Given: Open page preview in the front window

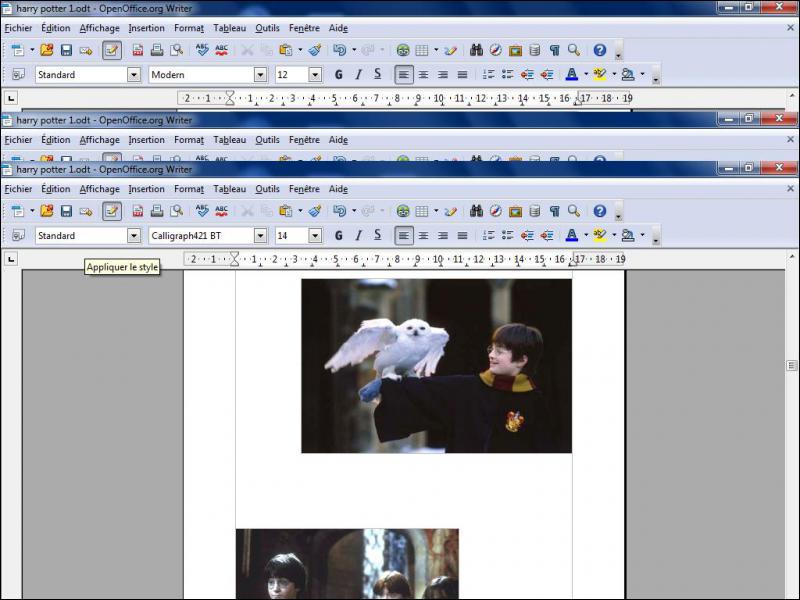Looking at the screenshot, I should click(x=177, y=211).
